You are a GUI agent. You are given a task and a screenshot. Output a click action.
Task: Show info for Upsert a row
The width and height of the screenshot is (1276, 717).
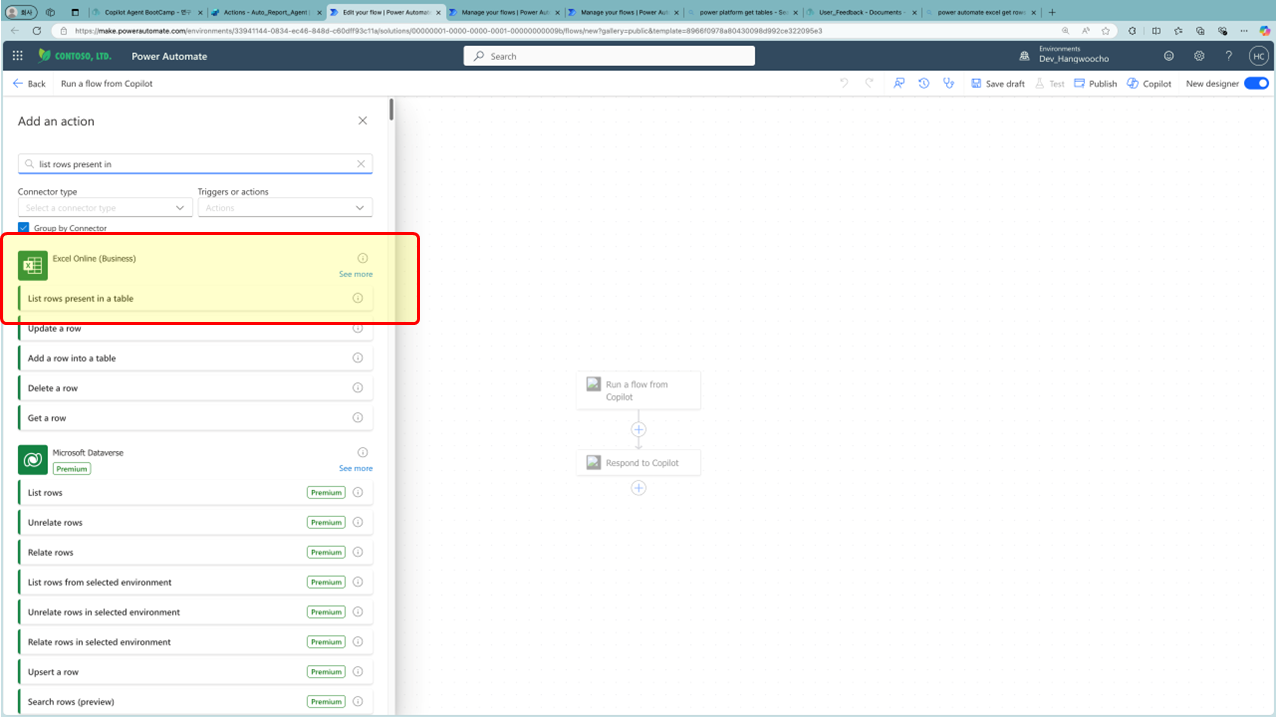[358, 672]
